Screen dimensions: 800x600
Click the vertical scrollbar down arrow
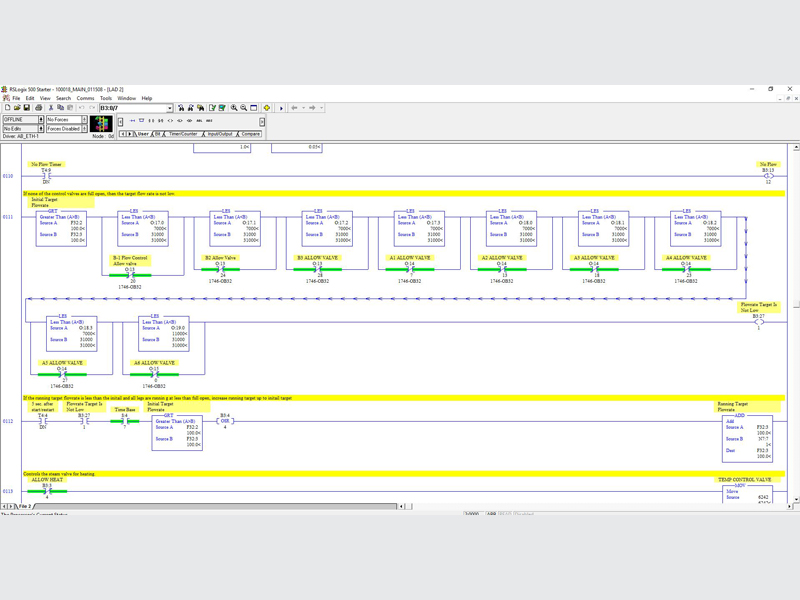tap(796, 499)
